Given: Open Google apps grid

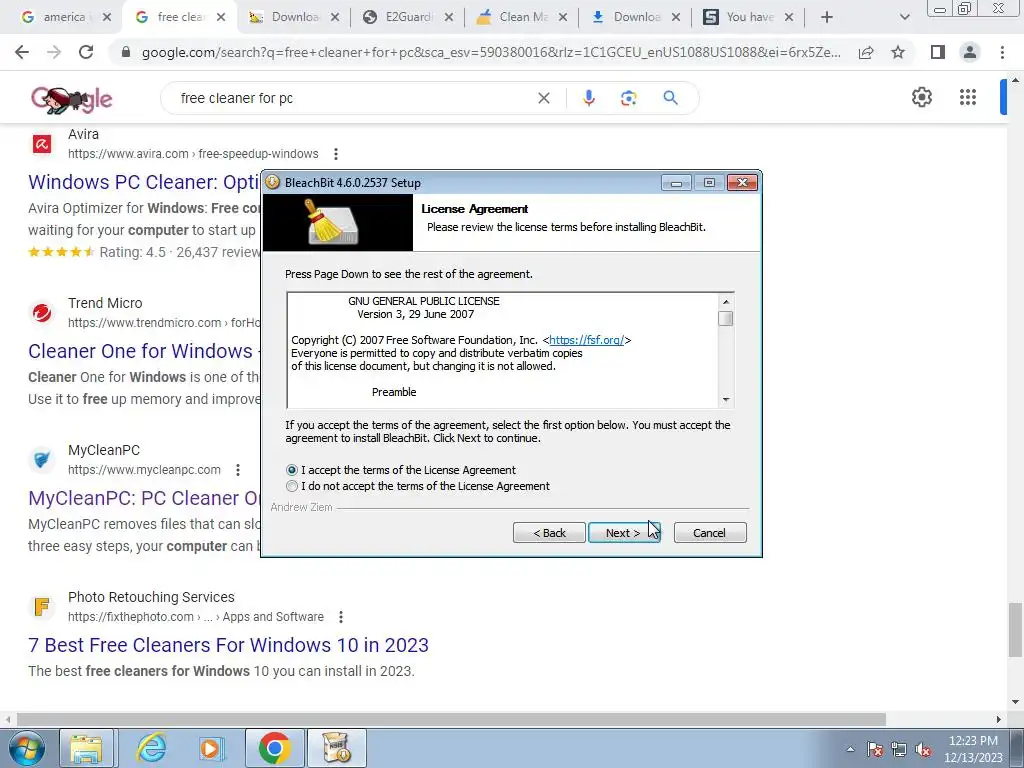Looking at the screenshot, I should point(968,97).
